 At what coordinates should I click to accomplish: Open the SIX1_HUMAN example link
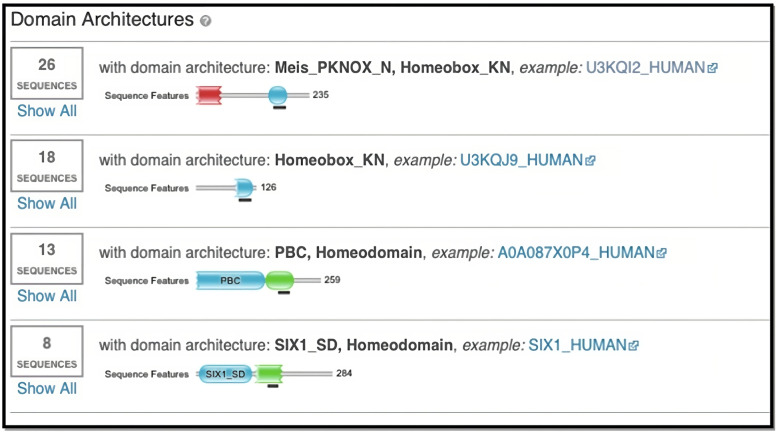click(x=577, y=345)
